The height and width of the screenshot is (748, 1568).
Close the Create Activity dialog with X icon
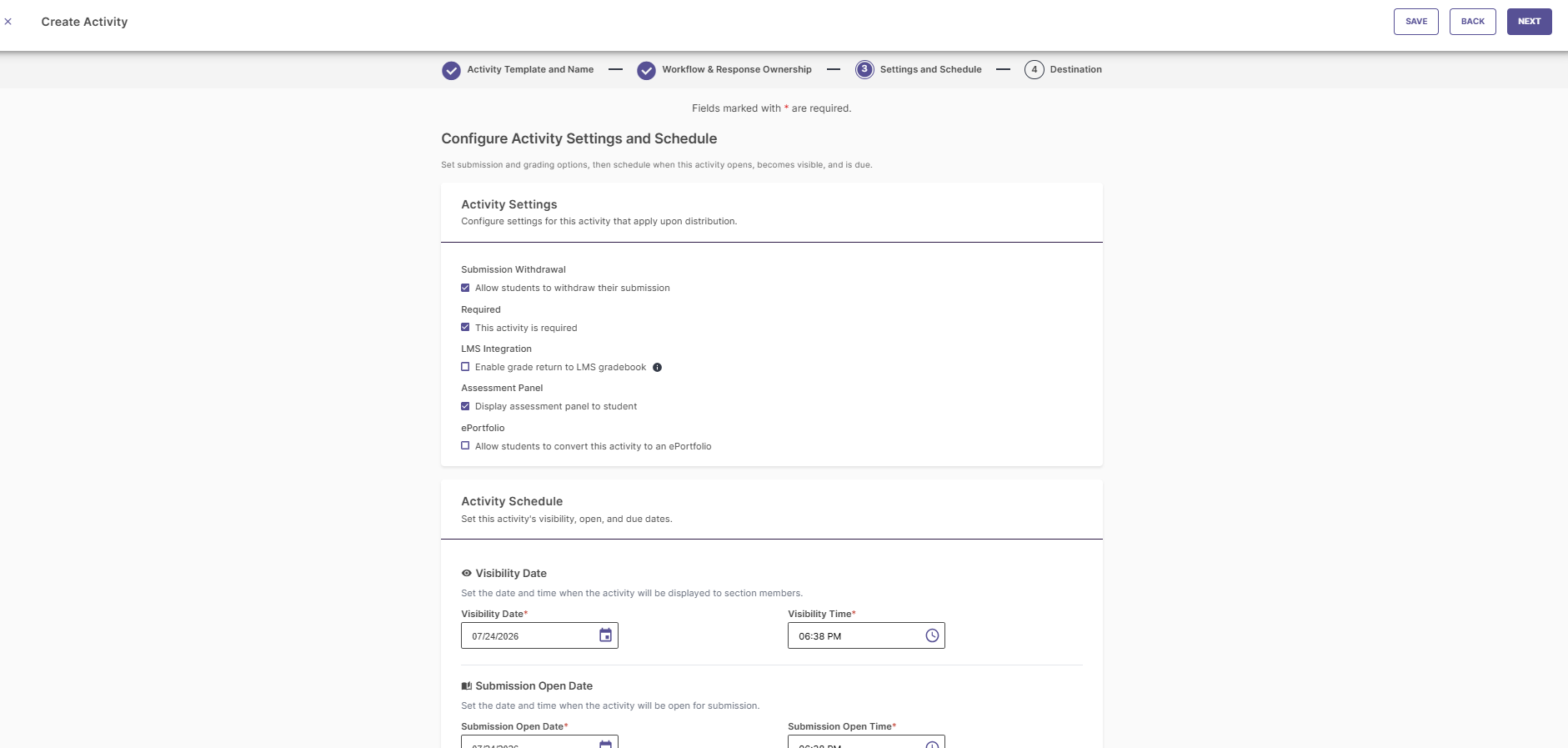tap(8, 22)
